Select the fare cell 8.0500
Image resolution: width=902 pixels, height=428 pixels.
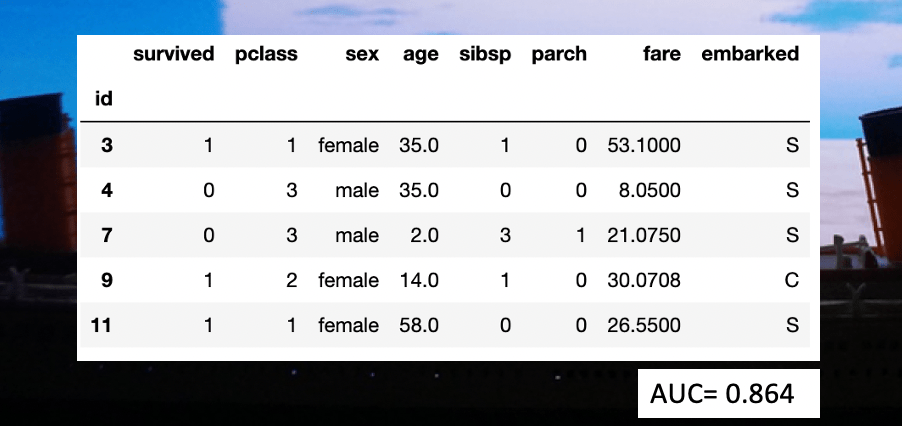652,191
